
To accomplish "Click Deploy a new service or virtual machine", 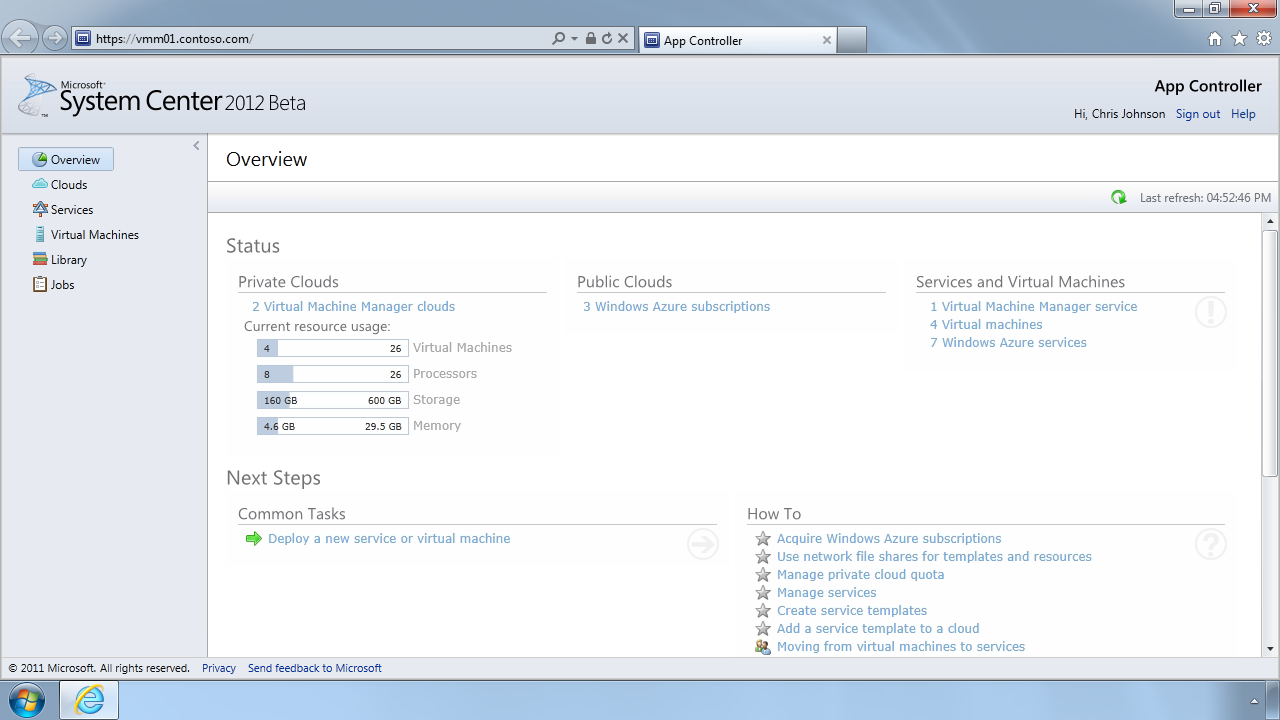I will click(389, 539).
